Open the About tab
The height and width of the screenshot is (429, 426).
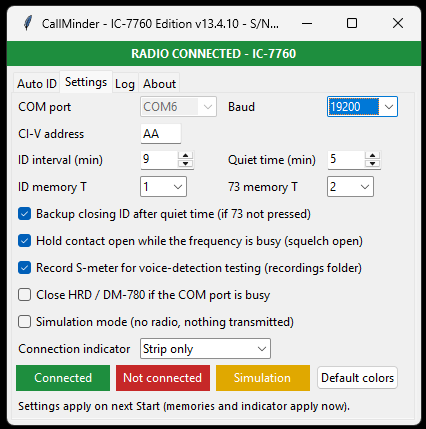(x=159, y=84)
